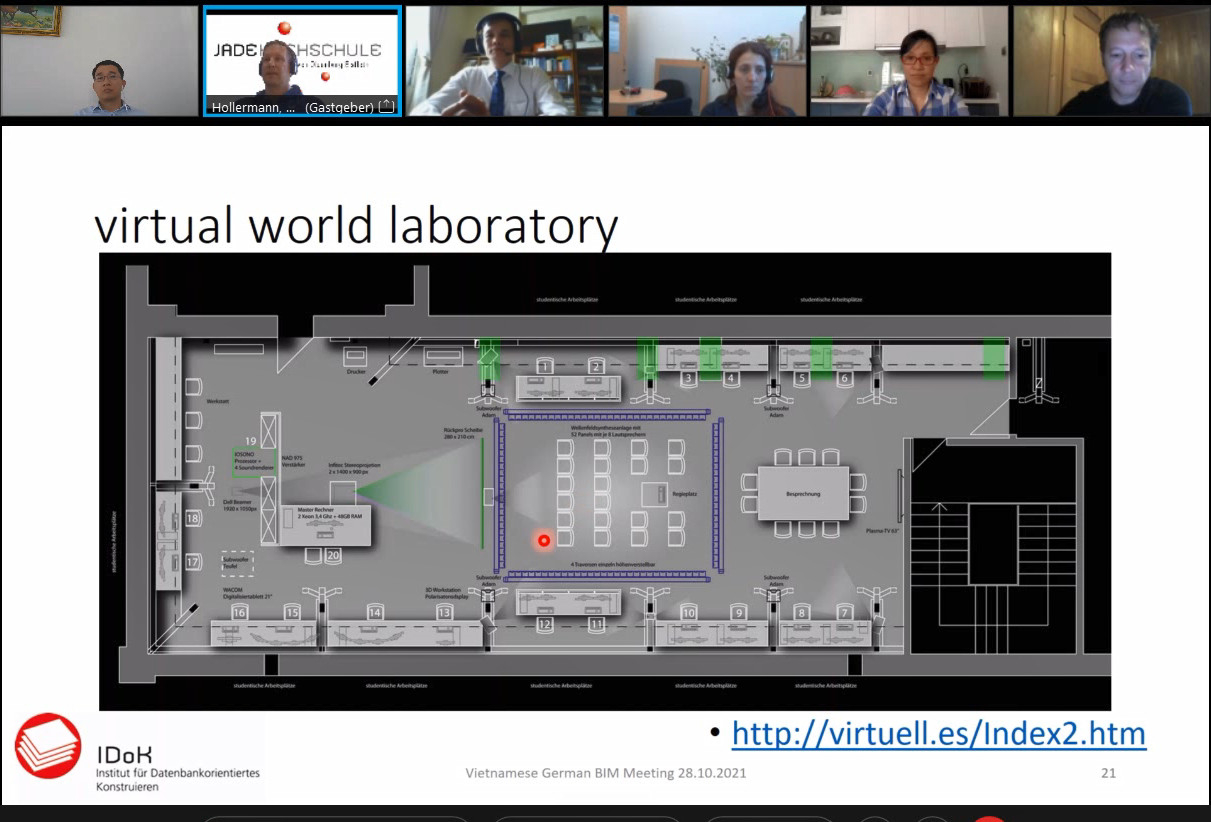Screen dimensions: 1211x822
Task: Click the Besprechung meeting table on the plan
Action: [x=803, y=493]
